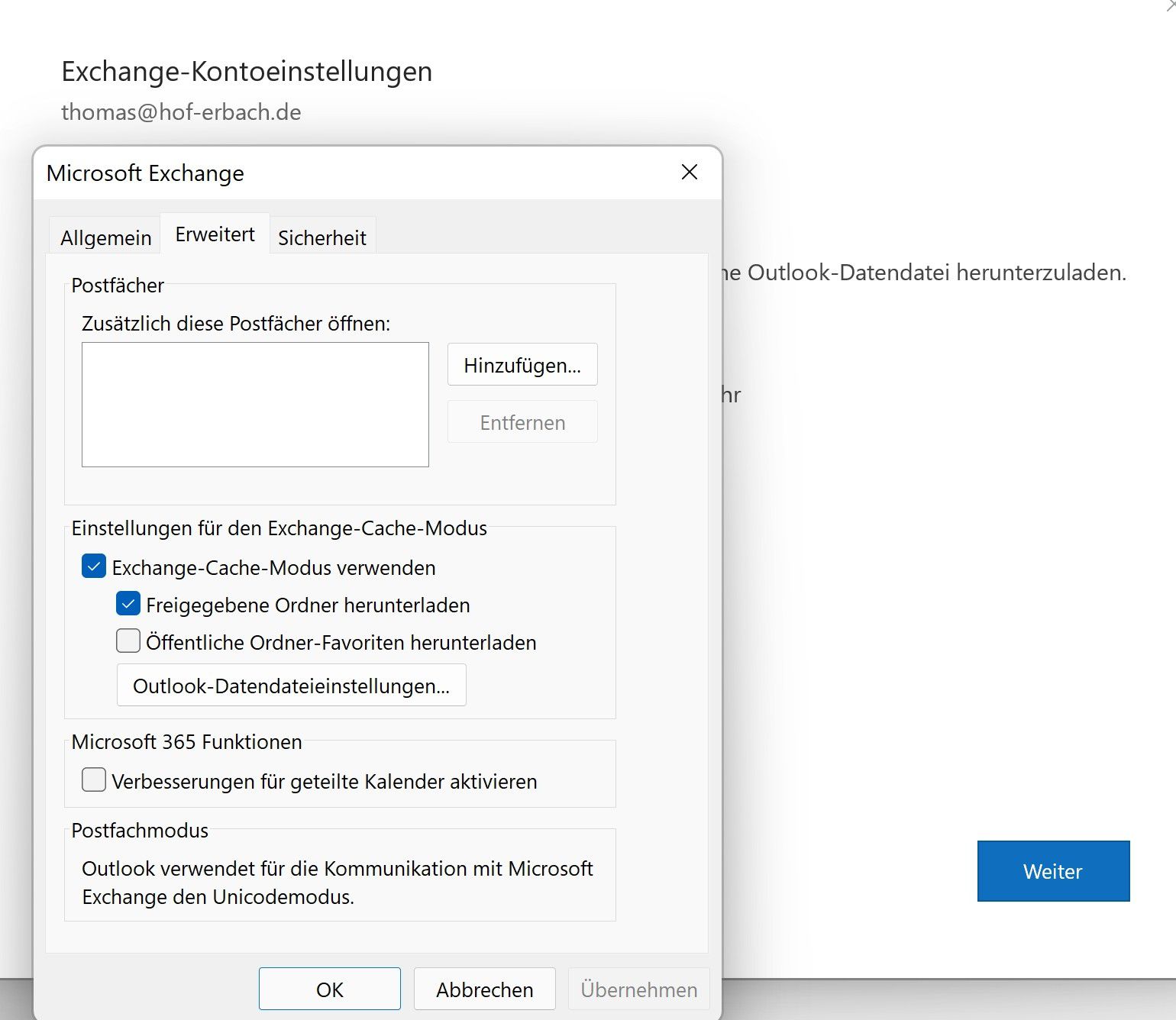Open the Sicherheit tab
This screenshot has width=1176, height=1020.
pyautogui.click(x=322, y=237)
